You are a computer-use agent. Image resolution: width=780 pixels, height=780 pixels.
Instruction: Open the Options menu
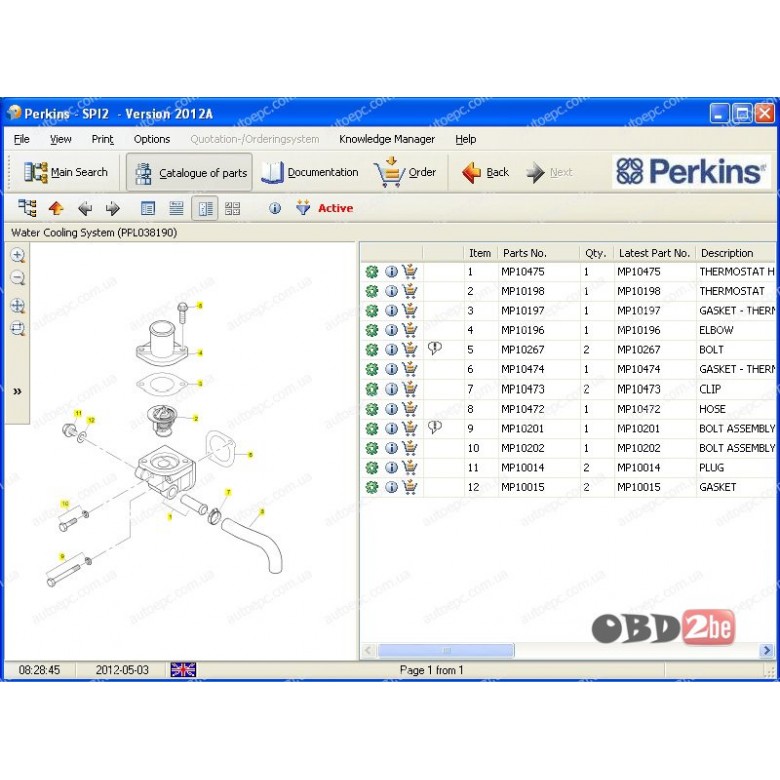[152, 139]
